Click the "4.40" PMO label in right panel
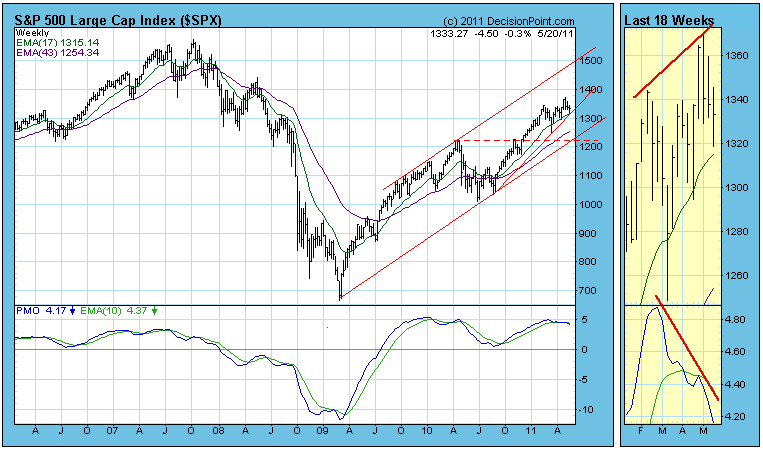Viewport: 763px width, 452px height. [x=735, y=385]
